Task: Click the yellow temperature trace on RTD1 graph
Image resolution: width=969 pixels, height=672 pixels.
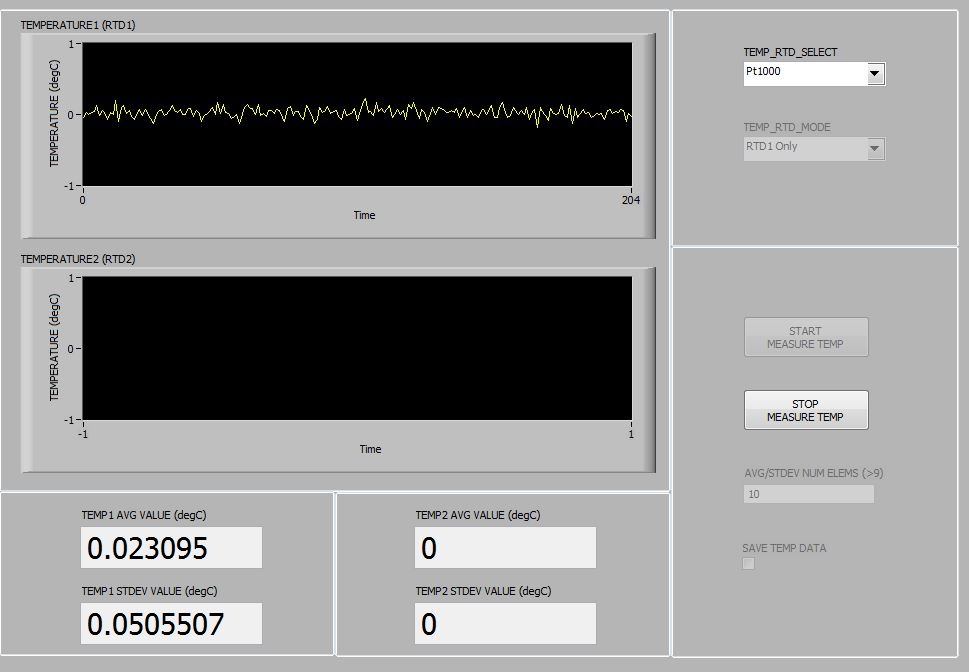Action: tap(300, 112)
